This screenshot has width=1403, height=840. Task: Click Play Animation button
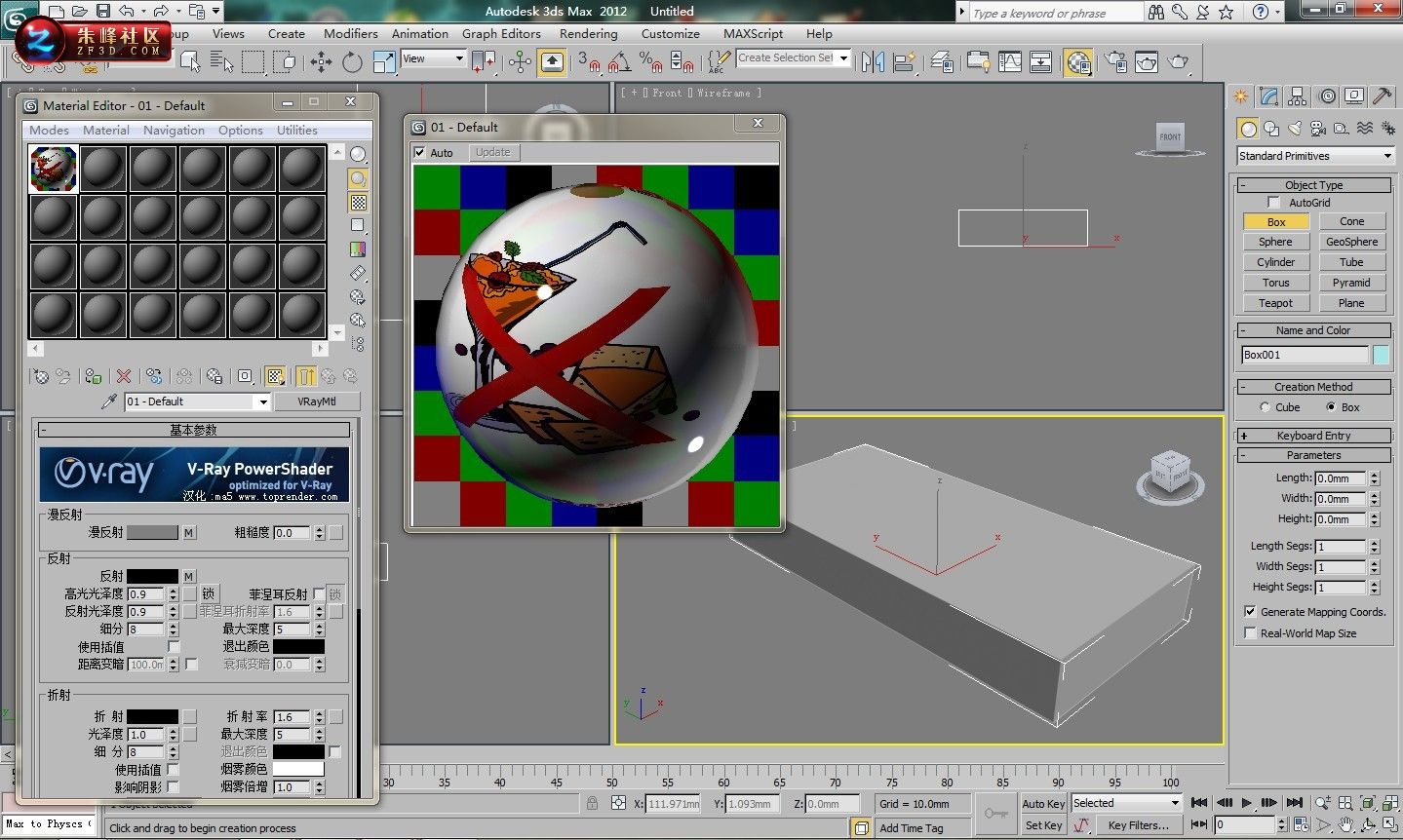tap(1246, 803)
